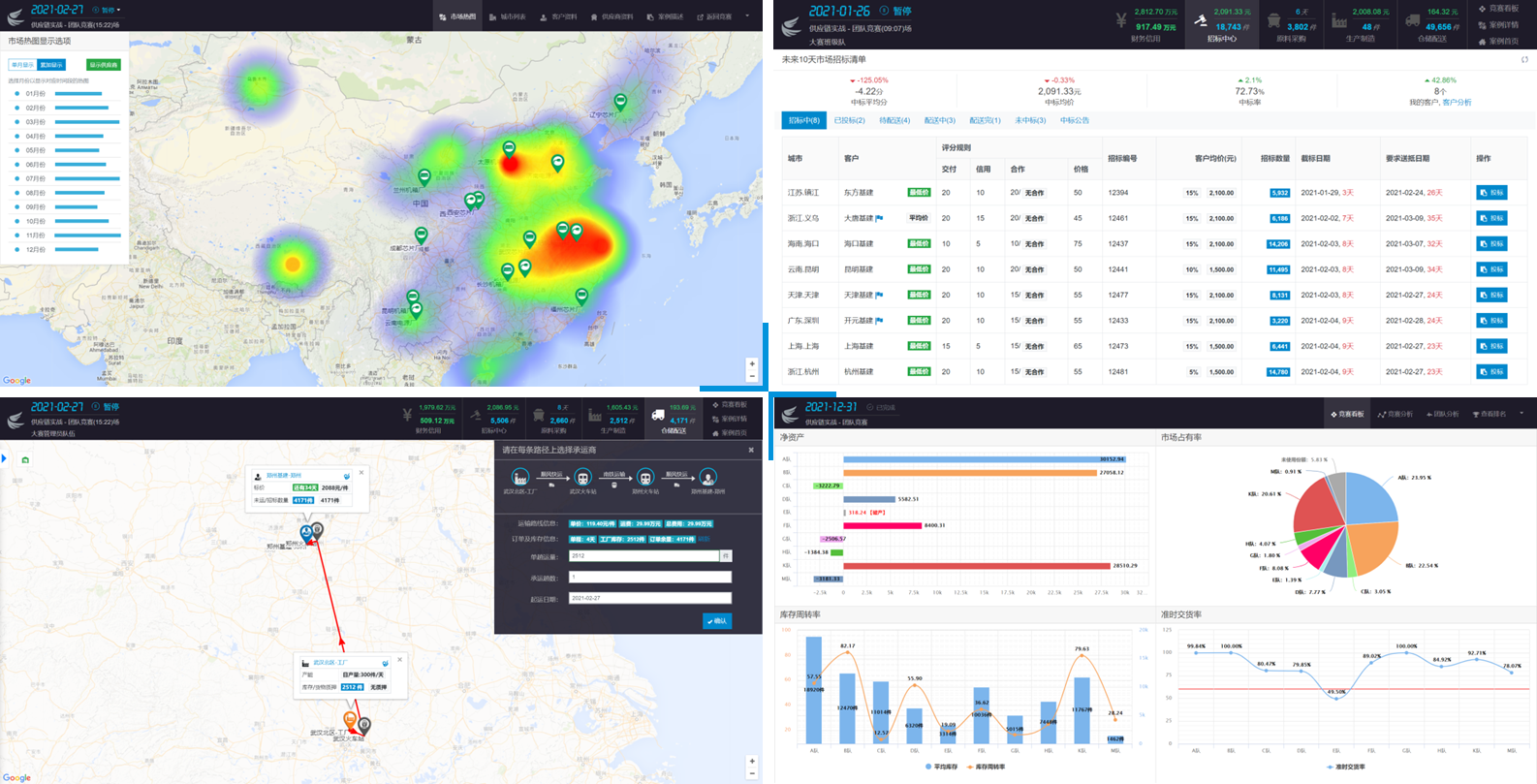Close the carrier selection dialog
Viewport: 1537px width, 784px height.
[x=750, y=450]
